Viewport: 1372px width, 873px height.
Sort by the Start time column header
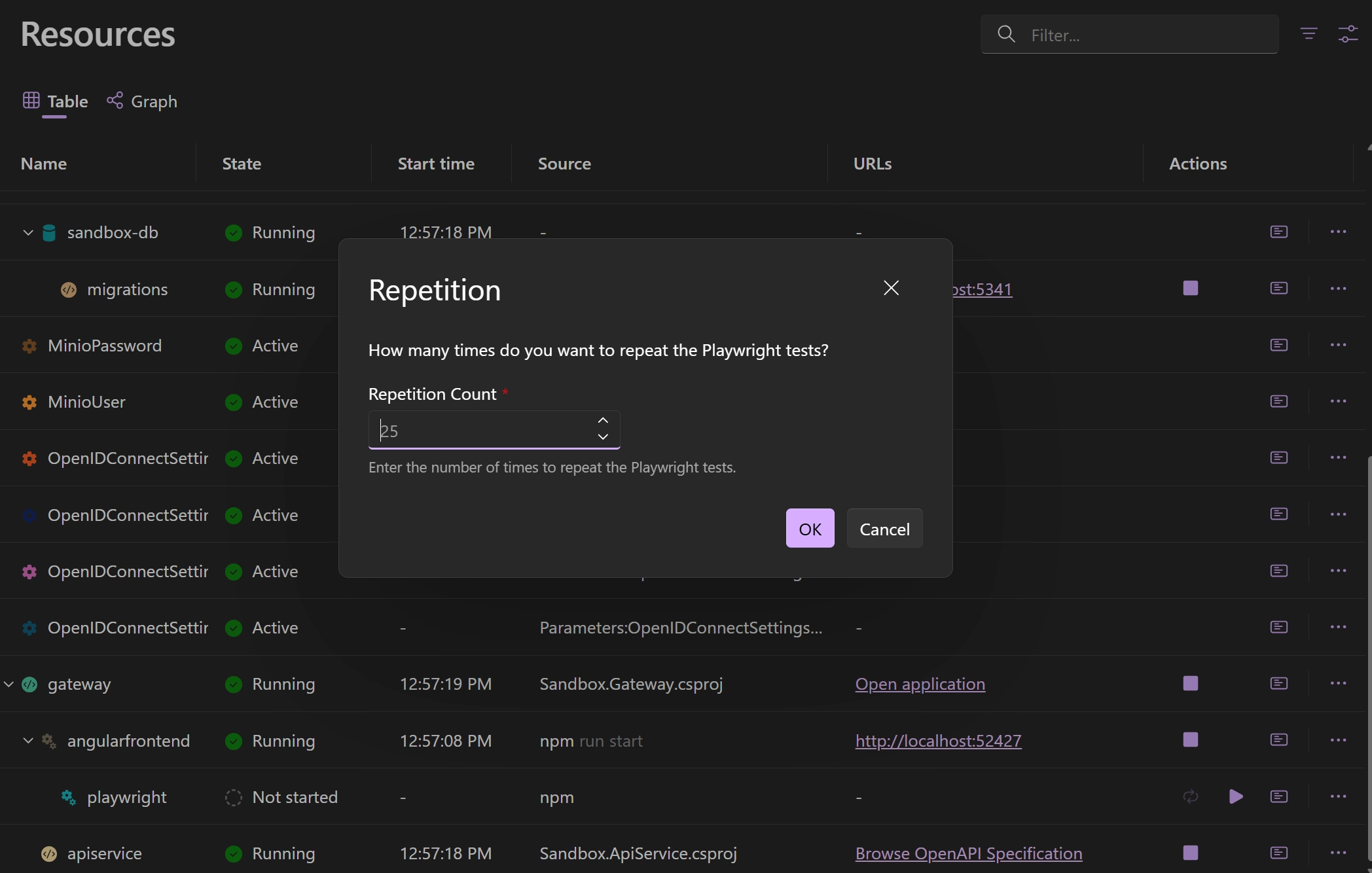click(436, 164)
